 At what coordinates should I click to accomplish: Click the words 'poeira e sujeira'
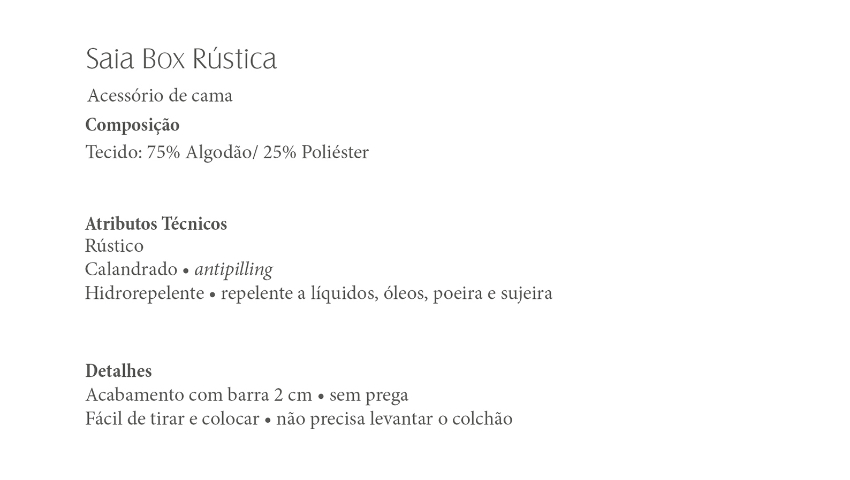pos(493,293)
